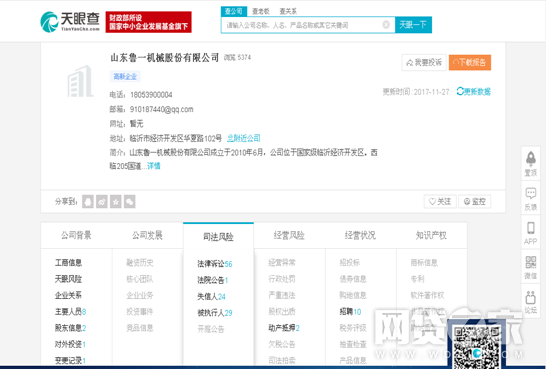This screenshot has width=546, height=369.
Task: Open 招聘 10 section
Action: coord(350,312)
